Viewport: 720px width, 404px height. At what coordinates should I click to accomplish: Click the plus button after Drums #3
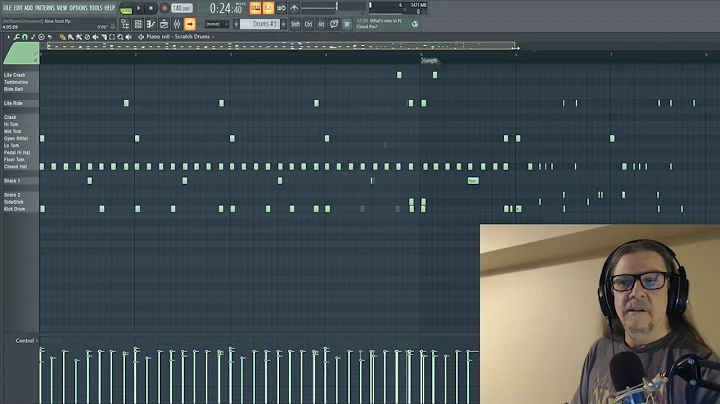click(x=283, y=24)
